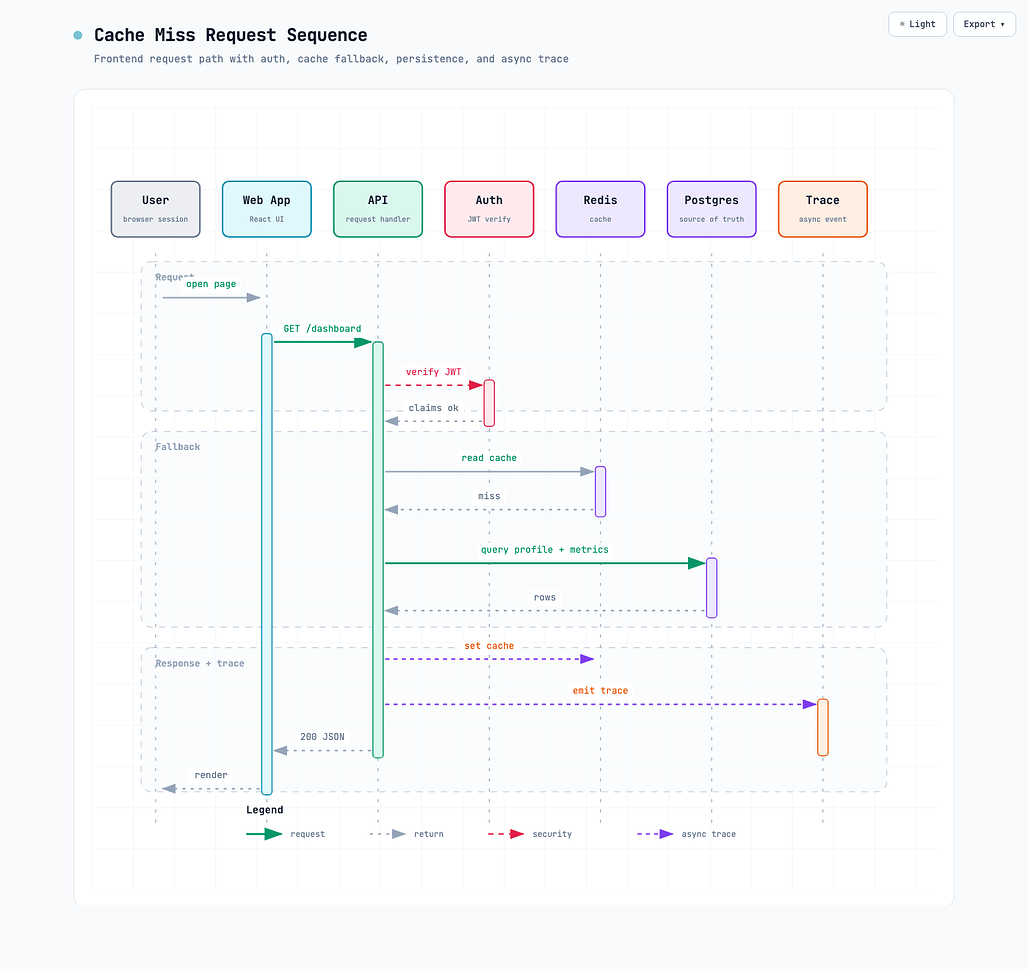Image resolution: width=1028 pixels, height=969 pixels.
Task: Click the 'Fallback' group label
Action: pos(178,446)
